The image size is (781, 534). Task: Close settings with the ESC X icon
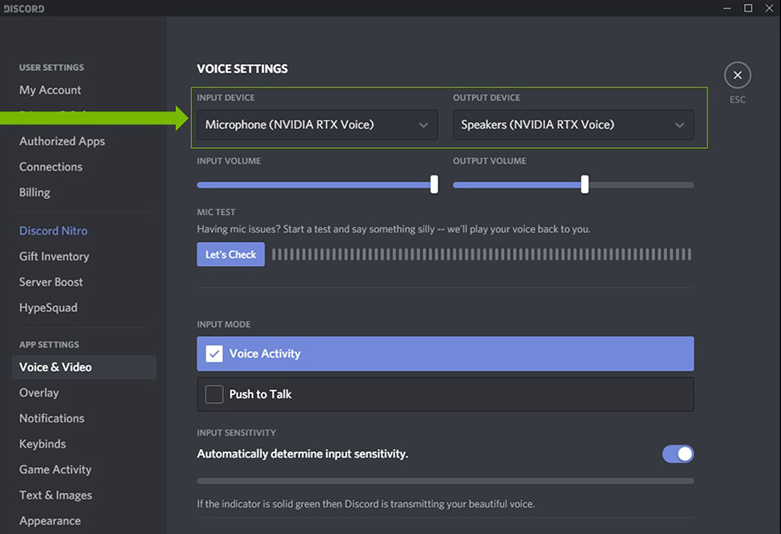pyautogui.click(x=737, y=75)
